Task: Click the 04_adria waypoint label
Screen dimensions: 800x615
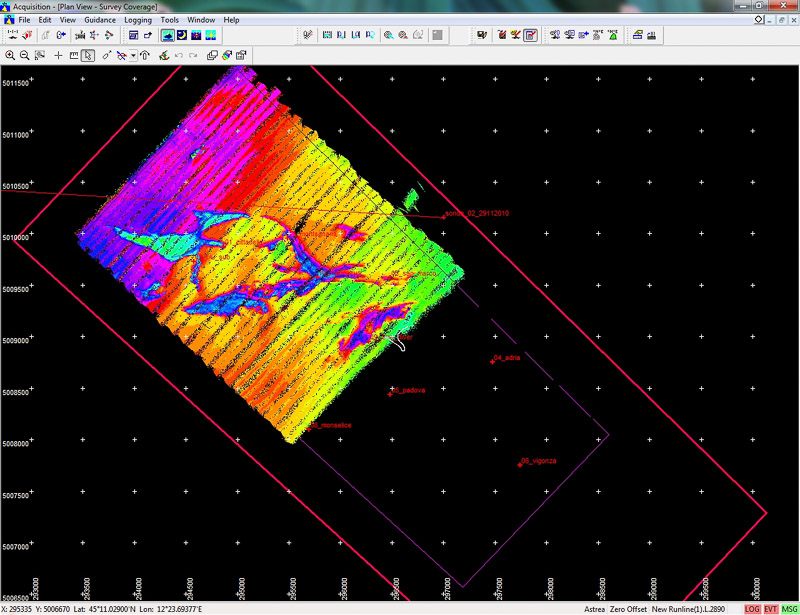Action: coord(508,357)
